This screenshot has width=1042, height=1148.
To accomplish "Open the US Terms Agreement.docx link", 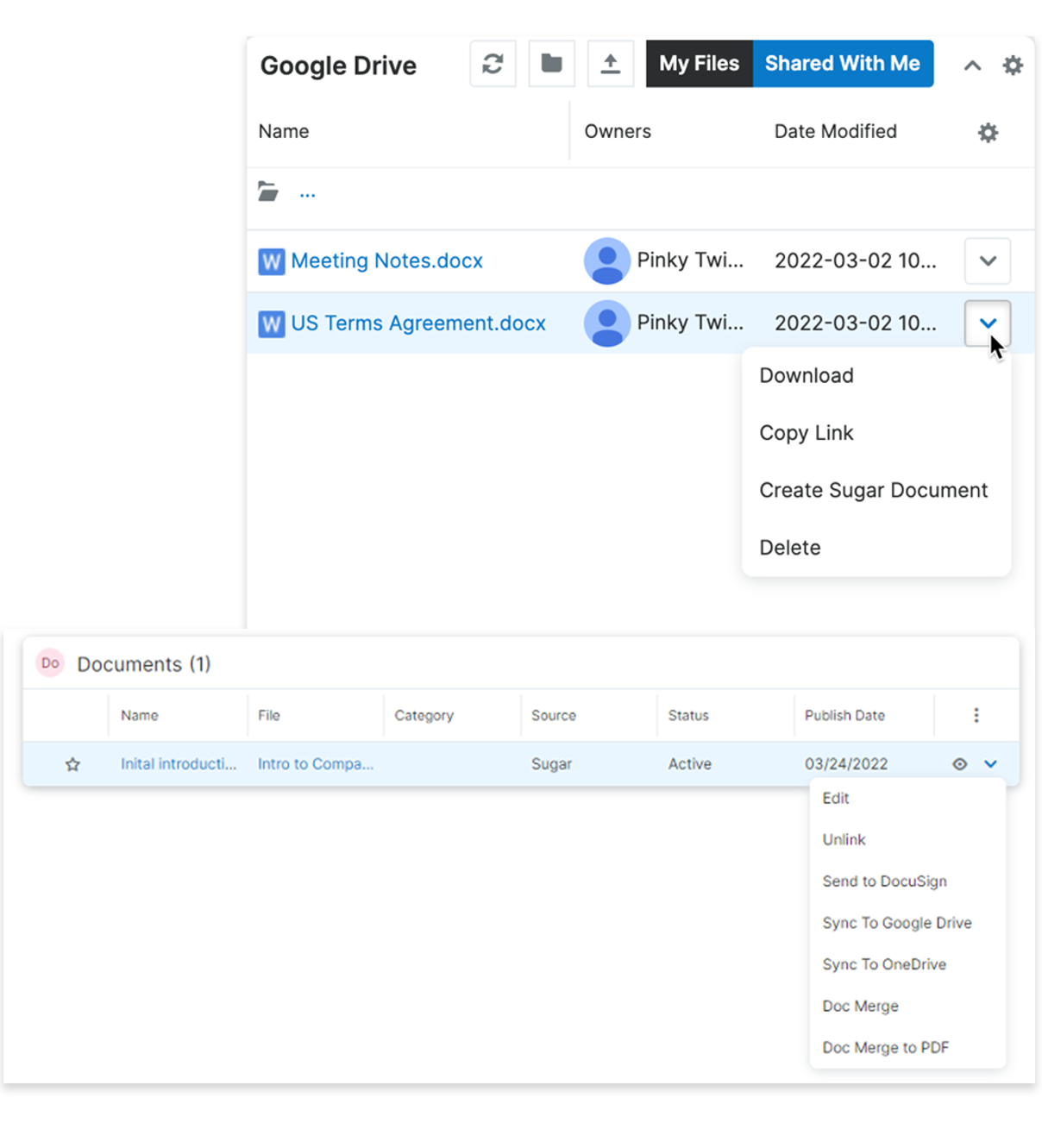I will (x=417, y=323).
